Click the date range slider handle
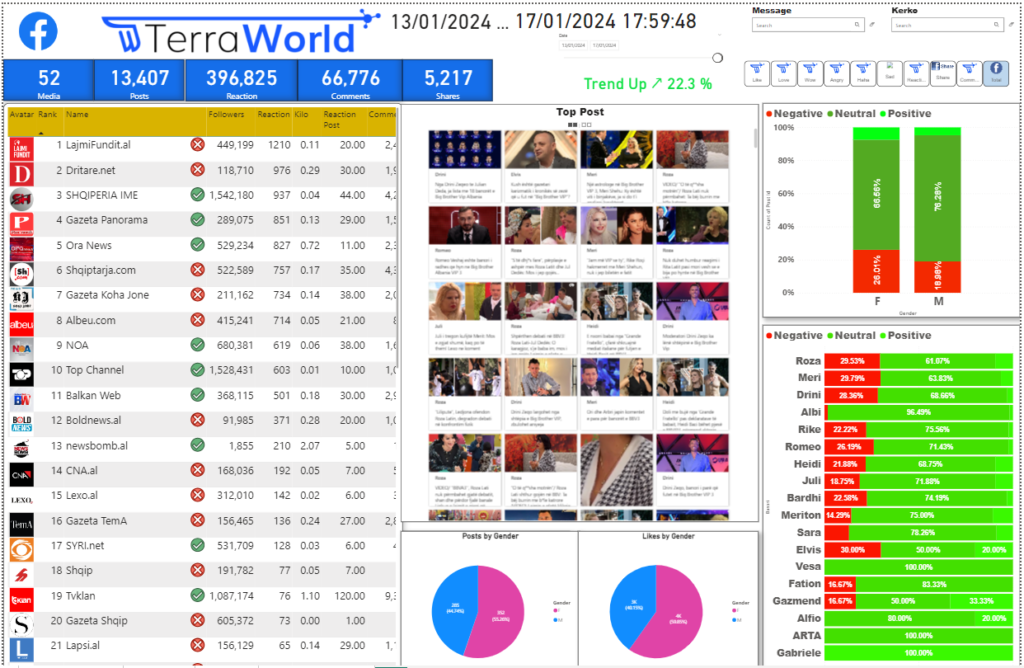 coord(717,58)
